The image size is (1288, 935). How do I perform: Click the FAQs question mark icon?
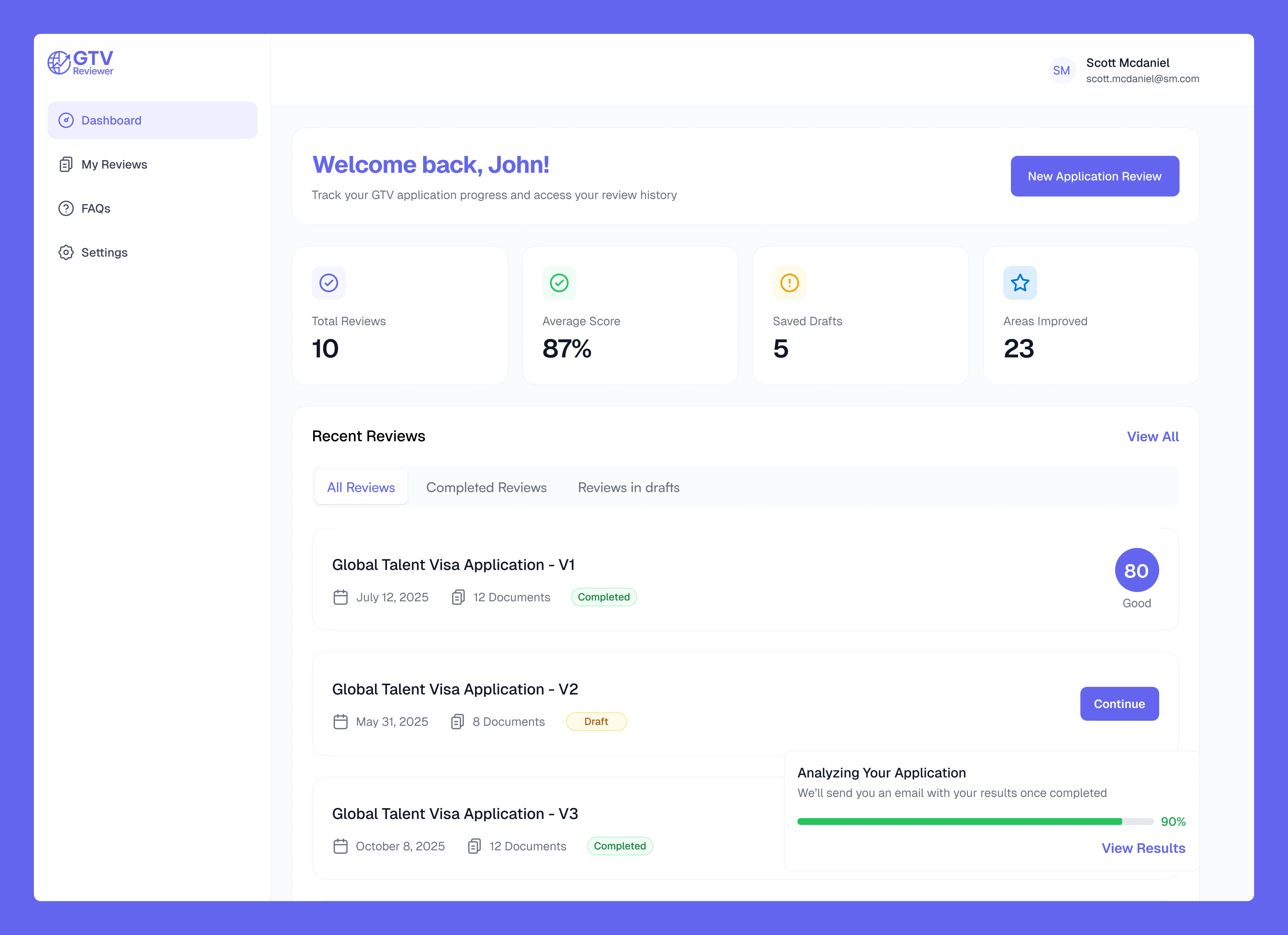tap(66, 208)
